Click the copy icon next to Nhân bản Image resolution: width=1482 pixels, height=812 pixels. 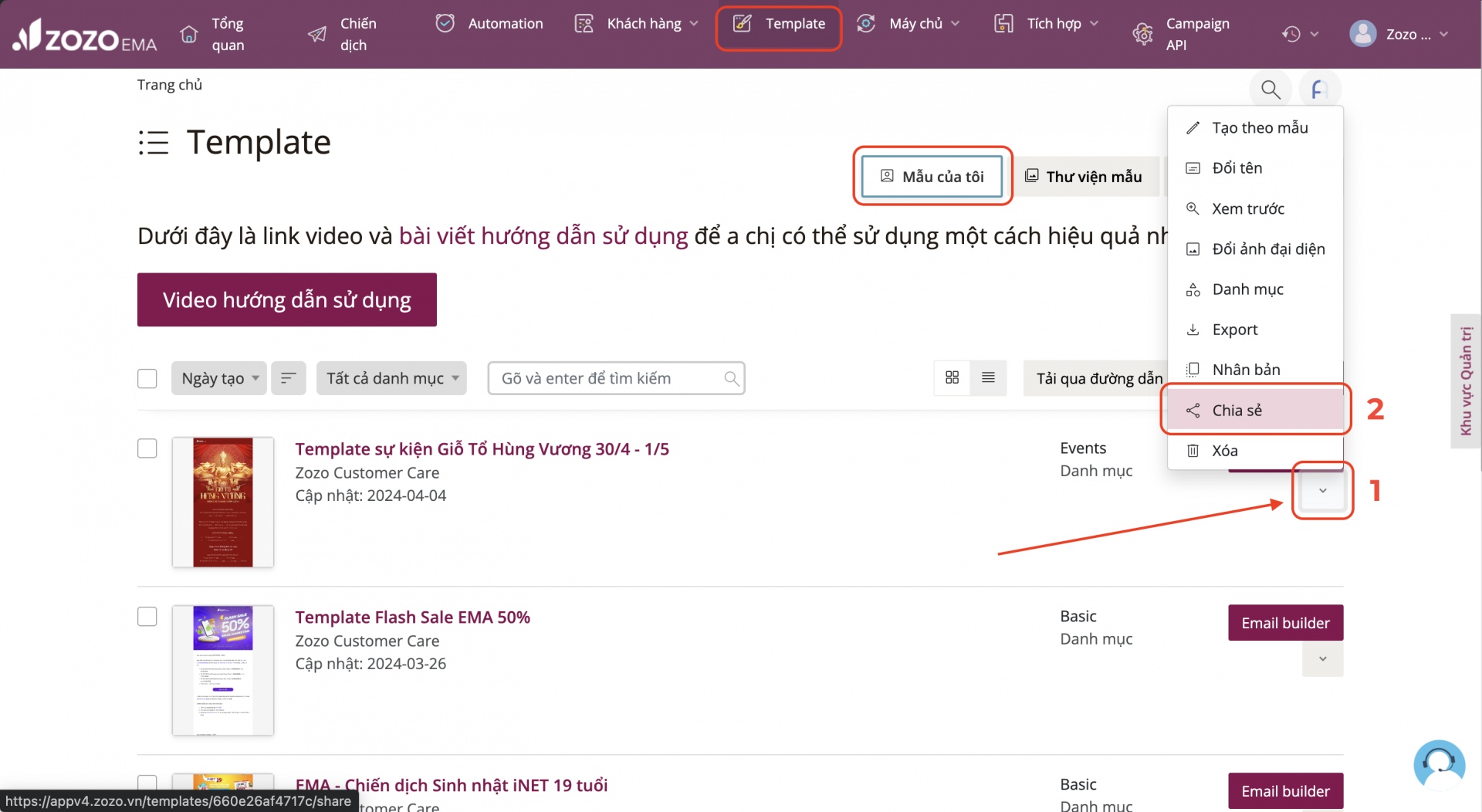[x=1193, y=370]
